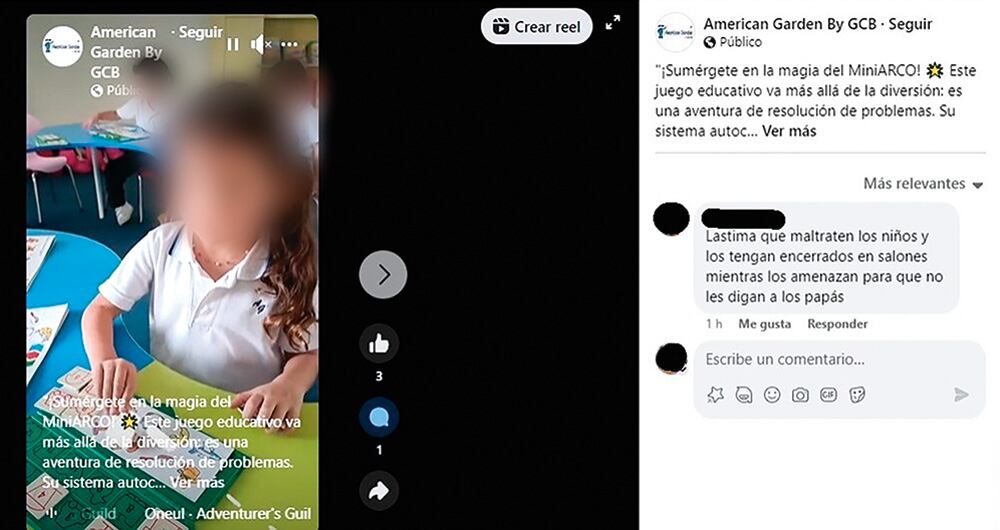Click the Escribe un comentario field
The image size is (1000, 530).
[839, 359]
